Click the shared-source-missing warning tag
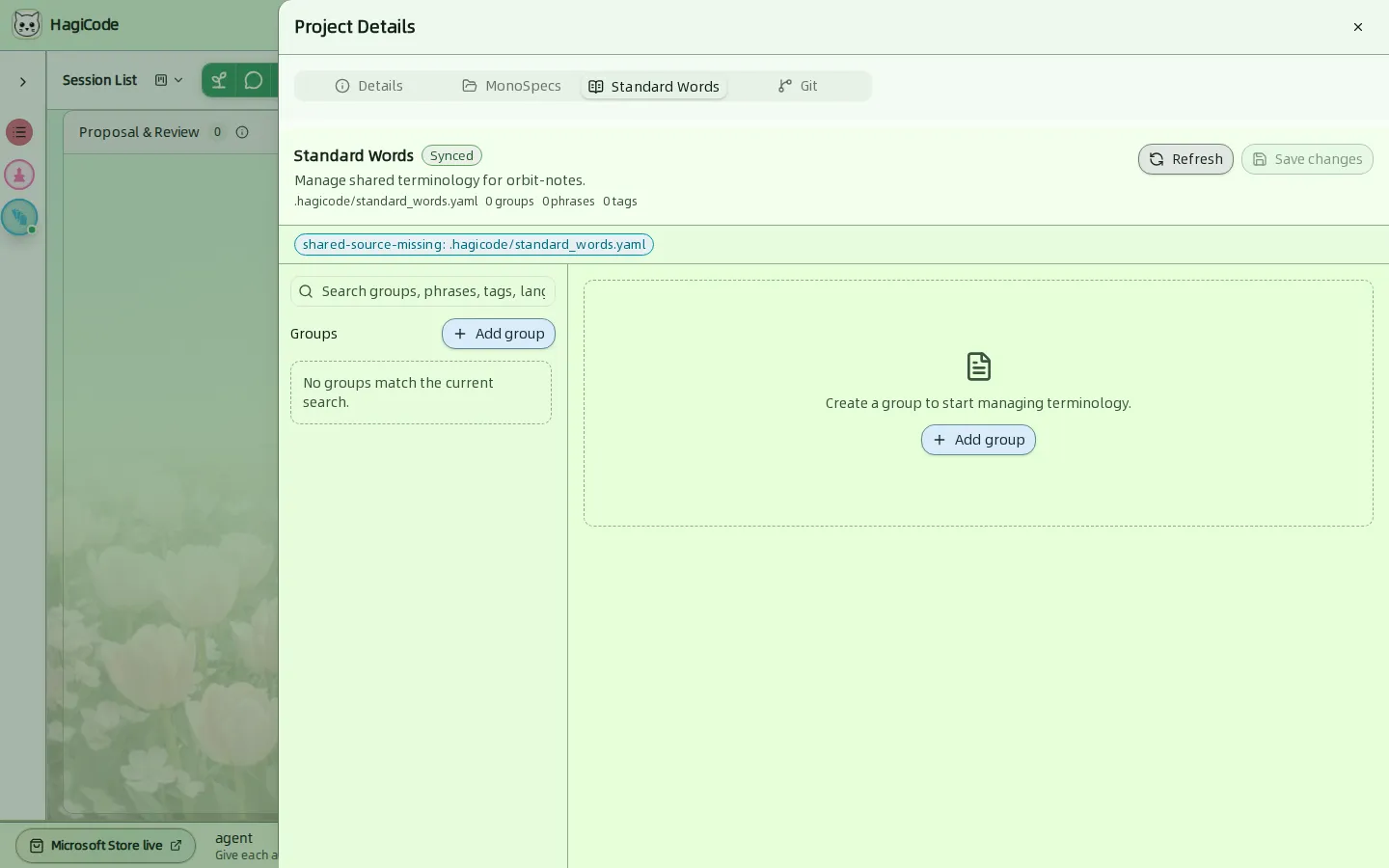This screenshot has width=1389, height=868. pyautogui.click(x=474, y=245)
